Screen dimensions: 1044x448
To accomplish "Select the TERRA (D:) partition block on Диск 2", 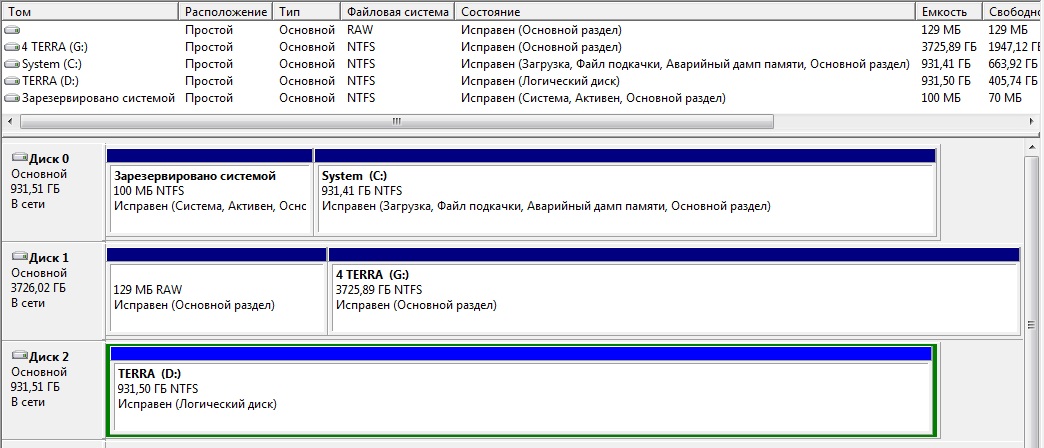I will (521, 390).
